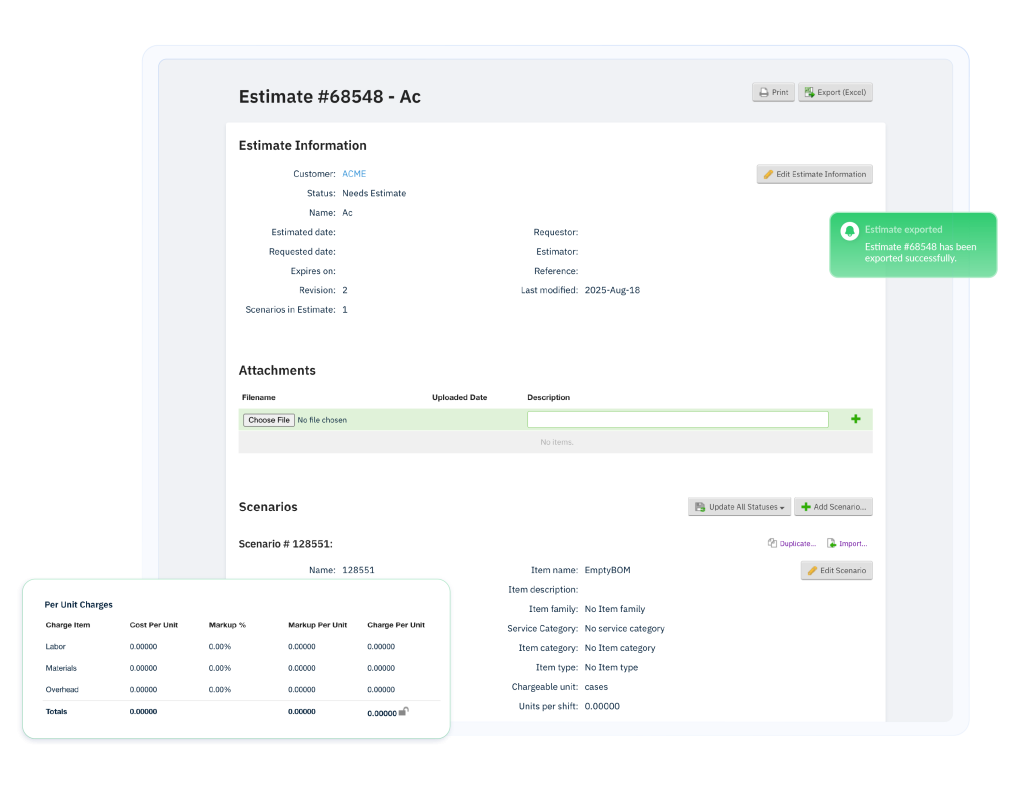This screenshot has width=1024, height=797.
Task: Open the ACME customer link
Action: click(354, 174)
